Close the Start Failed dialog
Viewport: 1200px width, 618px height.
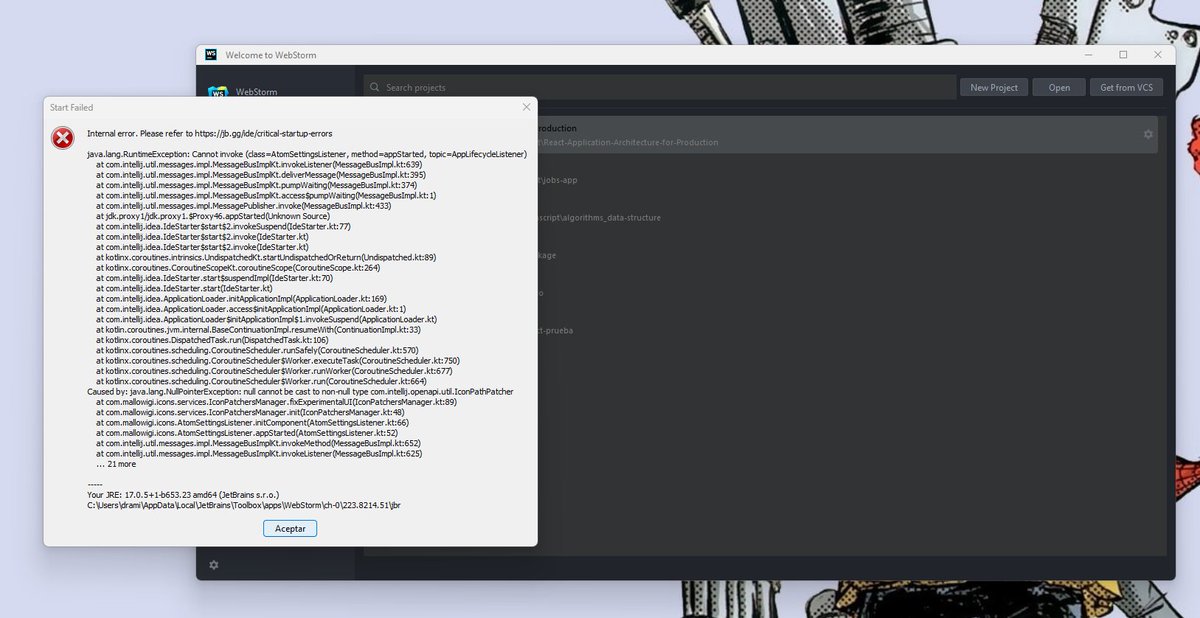point(526,107)
